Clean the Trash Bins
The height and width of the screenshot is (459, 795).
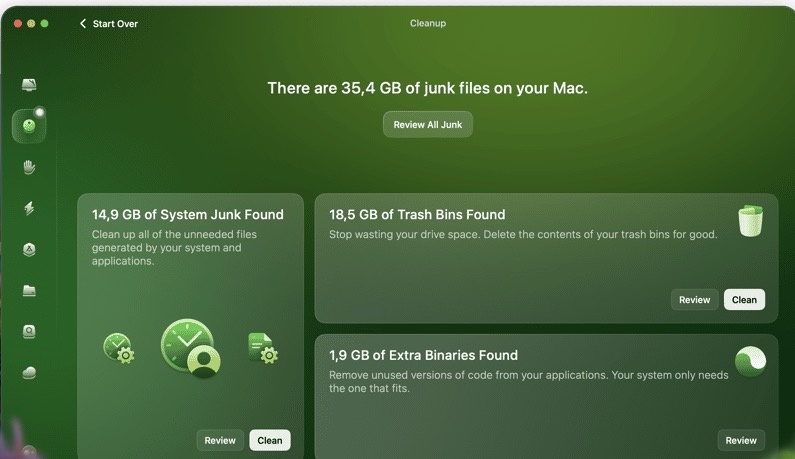(x=744, y=300)
